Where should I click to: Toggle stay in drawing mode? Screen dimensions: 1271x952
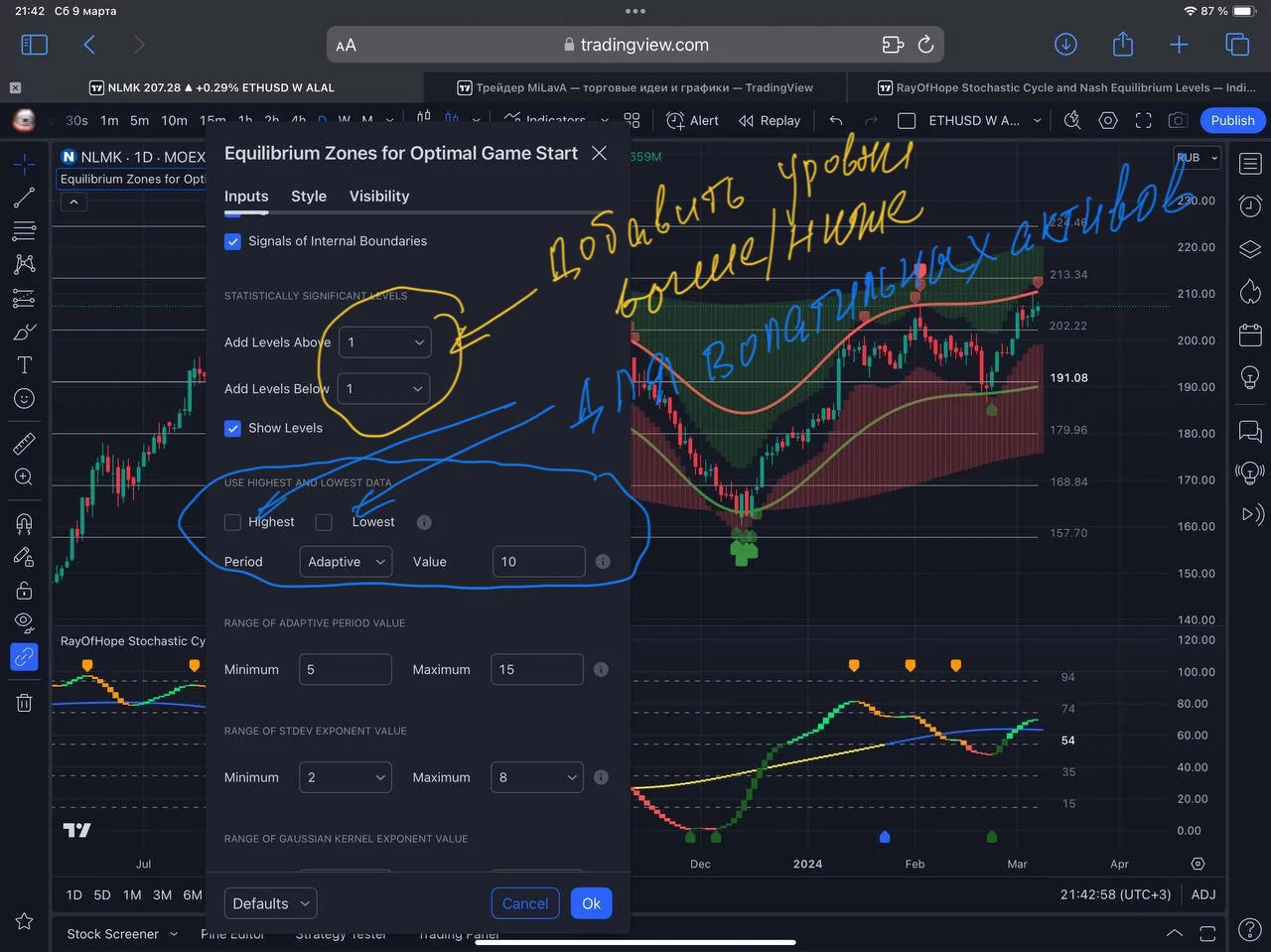(25, 557)
